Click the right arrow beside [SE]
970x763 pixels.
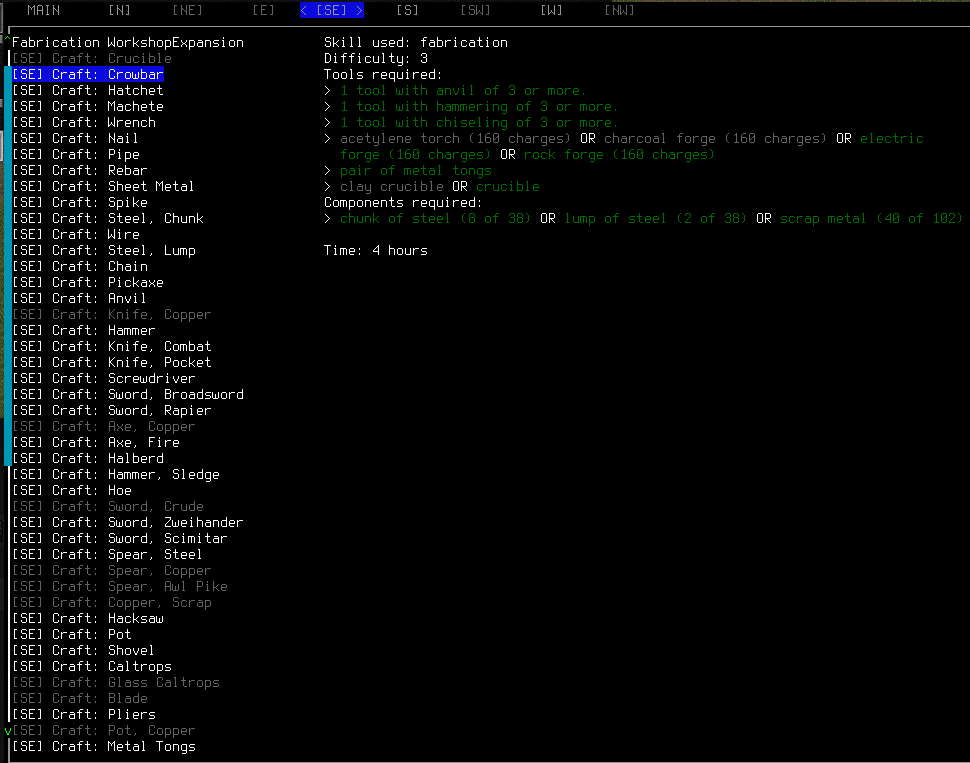coord(359,10)
